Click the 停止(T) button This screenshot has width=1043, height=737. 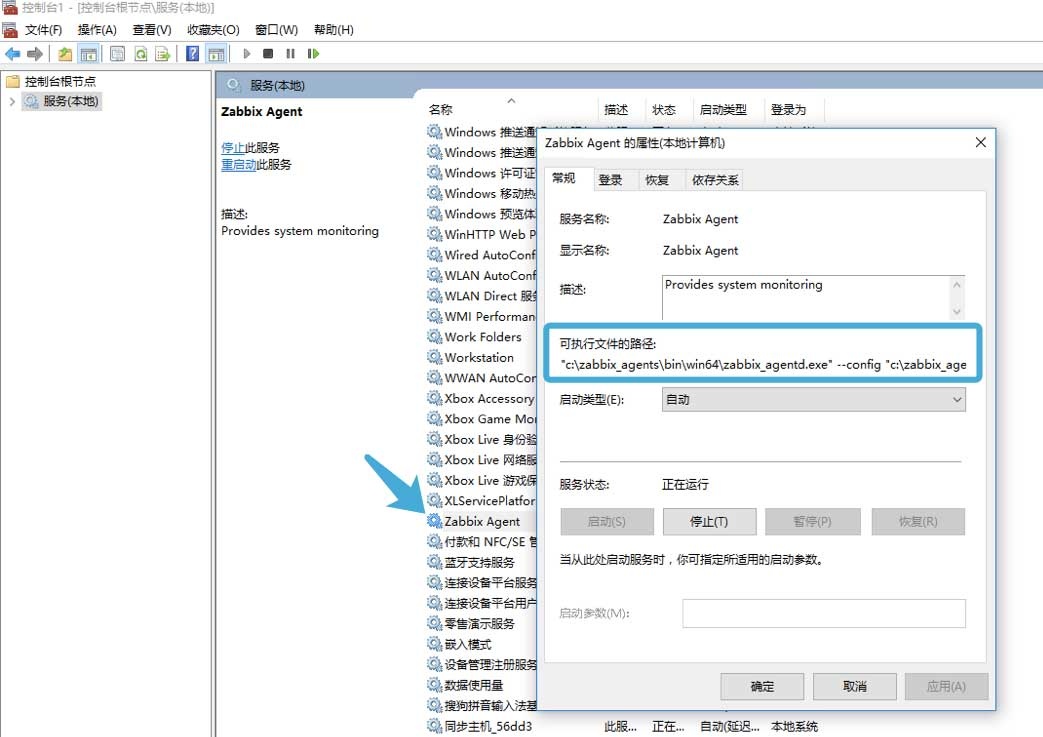709,521
